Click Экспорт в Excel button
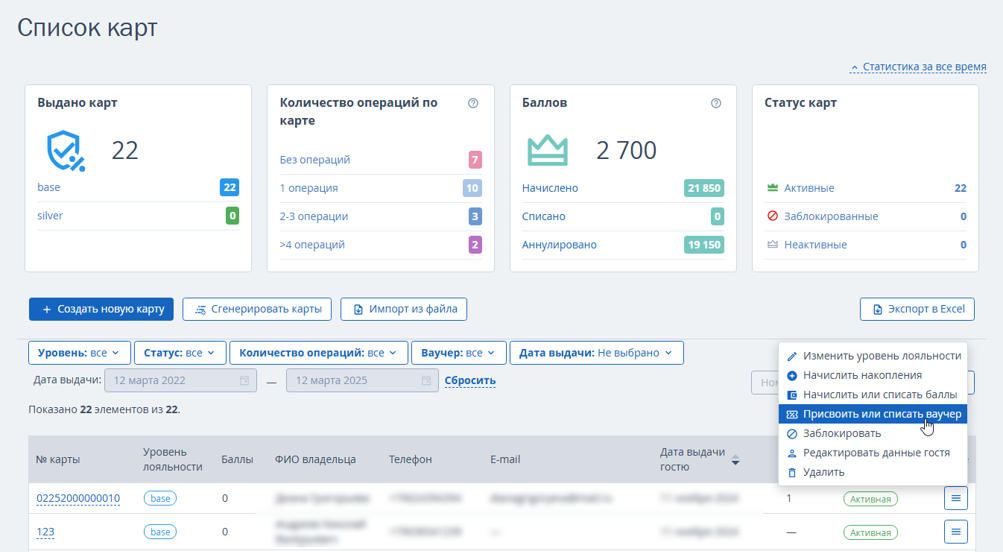The height and width of the screenshot is (552, 1003). click(917, 309)
